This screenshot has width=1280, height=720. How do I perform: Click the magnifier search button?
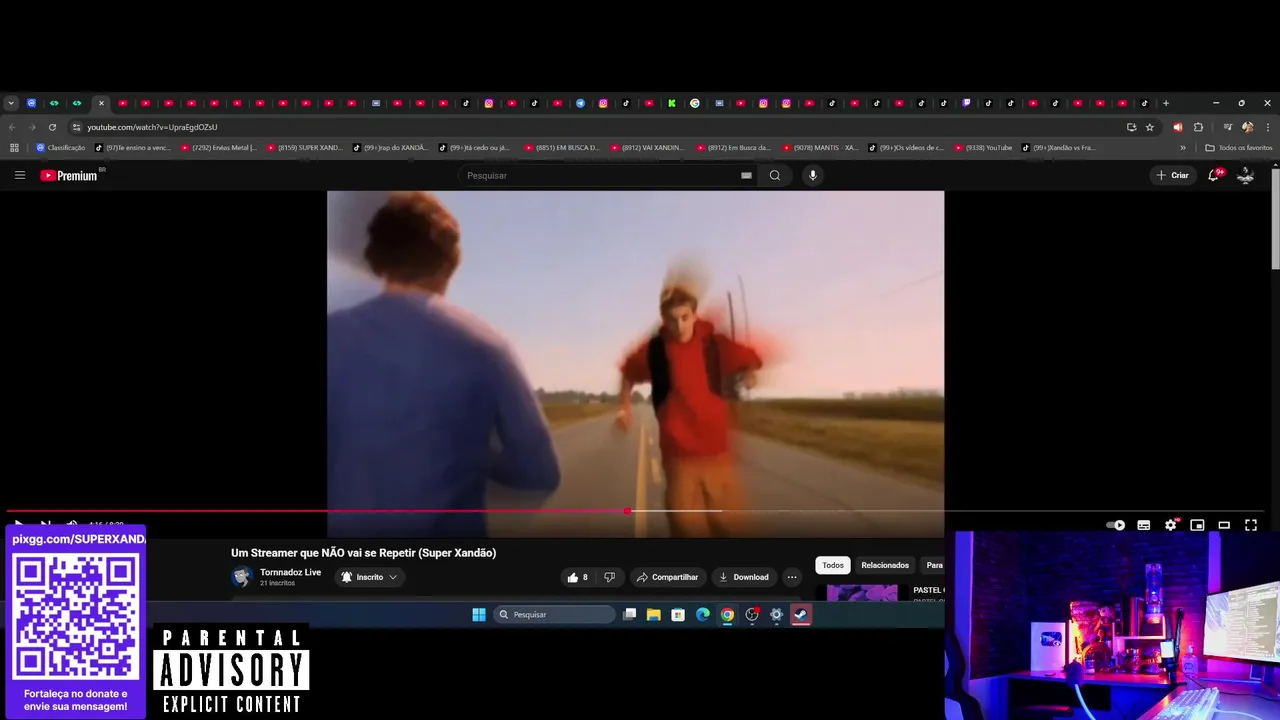pyautogui.click(x=775, y=175)
